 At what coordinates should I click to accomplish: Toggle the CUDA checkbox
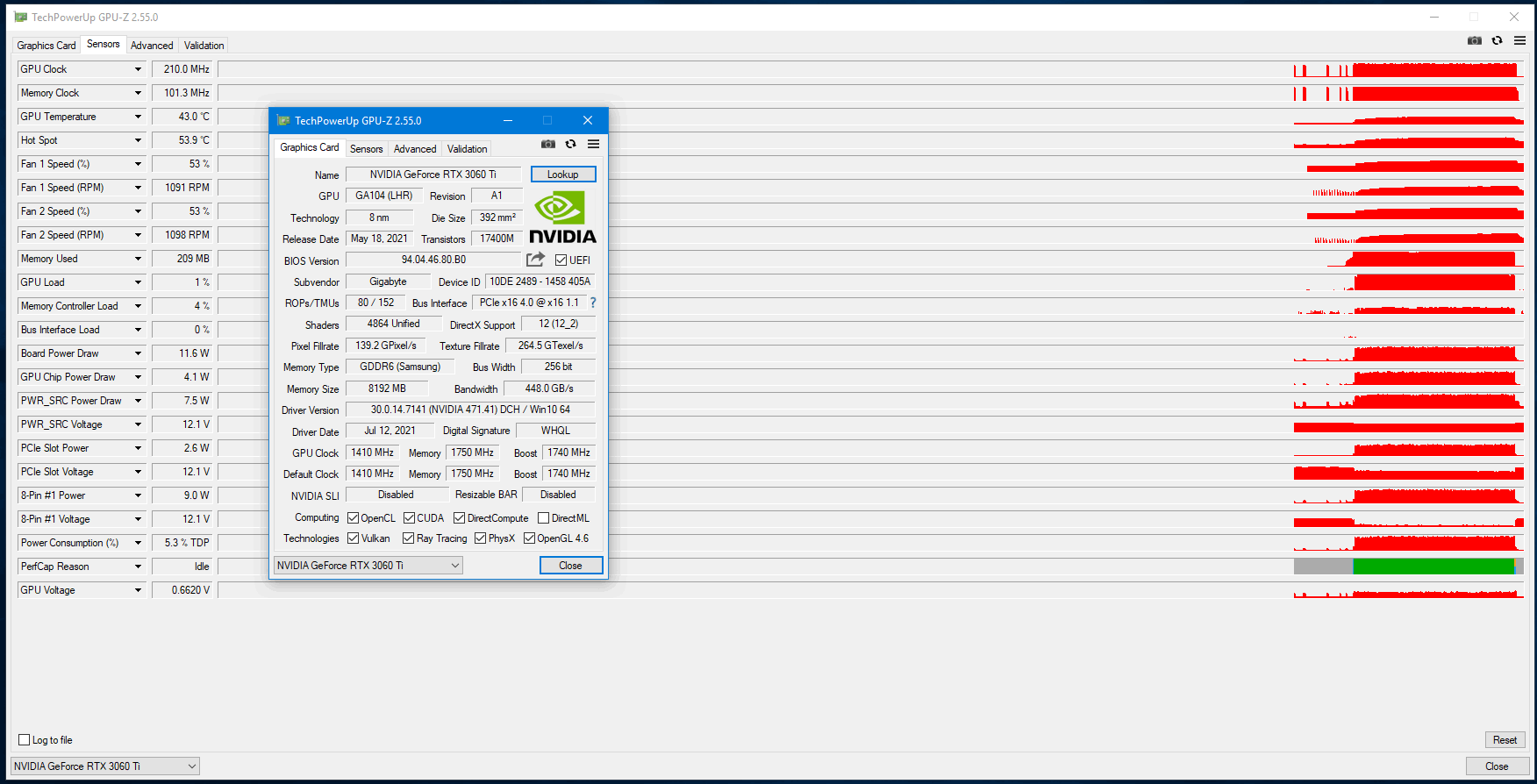[x=409, y=518]
